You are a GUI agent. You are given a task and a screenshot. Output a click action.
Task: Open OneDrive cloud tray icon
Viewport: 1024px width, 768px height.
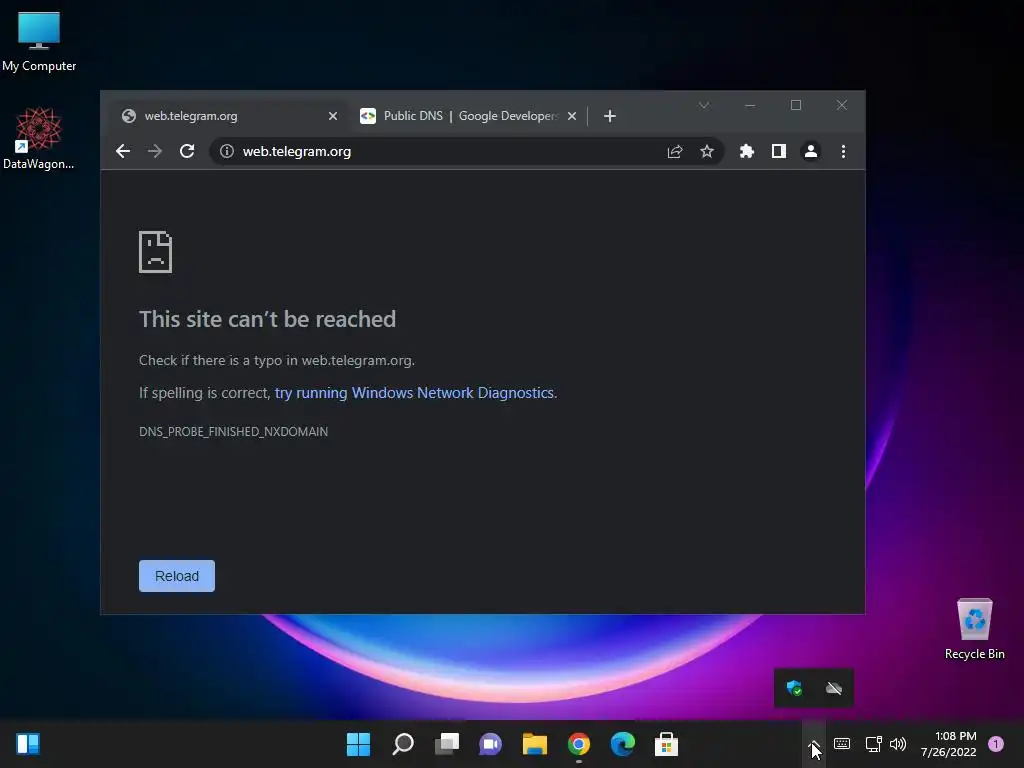834,688
